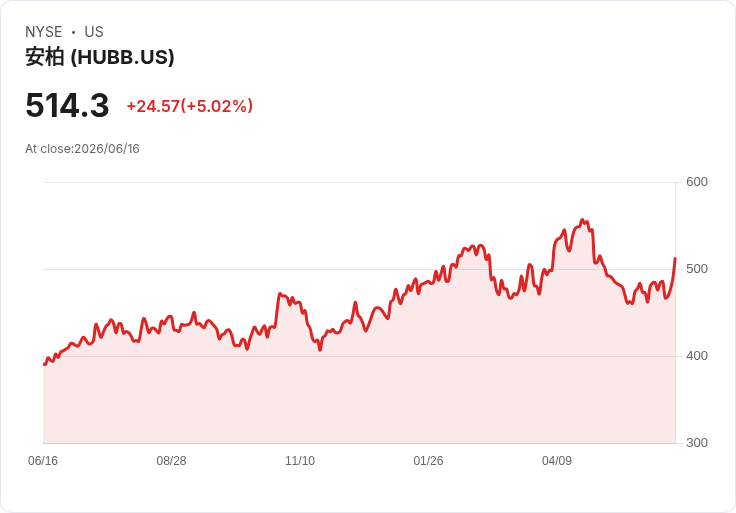Click the final point of the price line
Viewport: 736px width, 513px height.
(x=675, y=258)
